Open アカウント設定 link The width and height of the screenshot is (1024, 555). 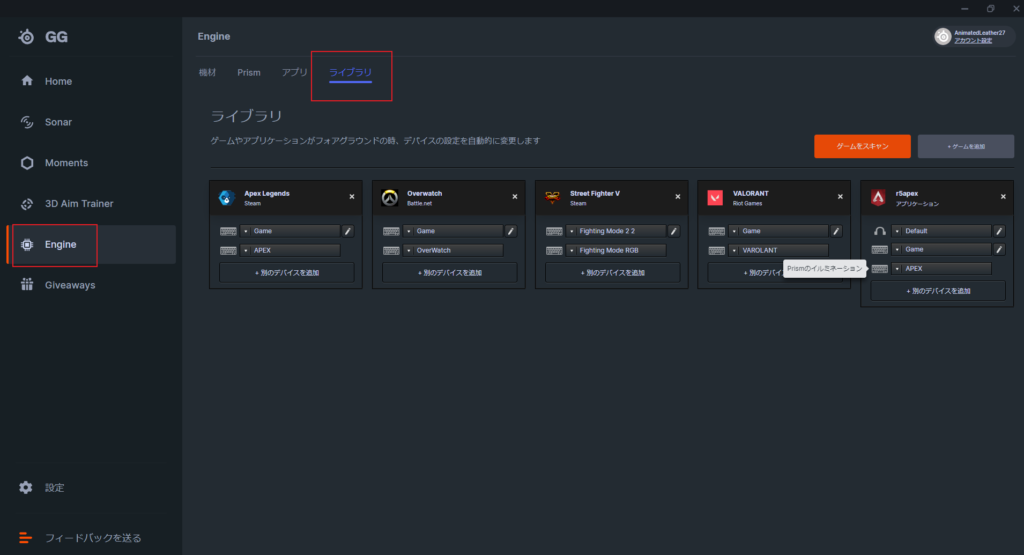973,41
